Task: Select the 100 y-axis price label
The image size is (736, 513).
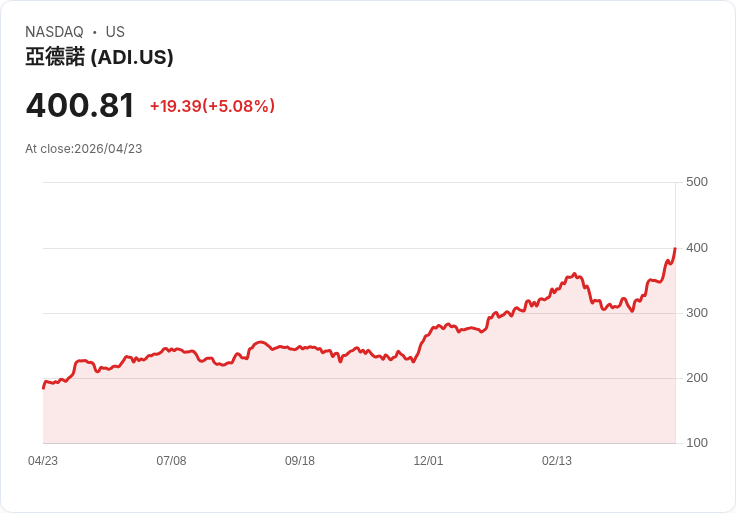Action: point(697,443)
